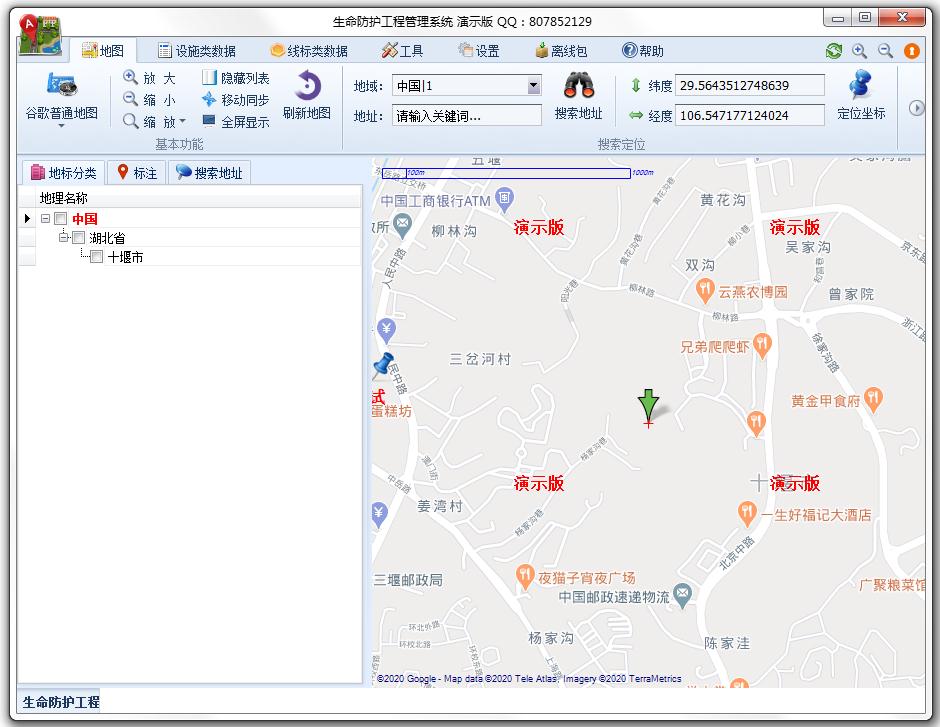Click the map scale bar

point(507,173)
